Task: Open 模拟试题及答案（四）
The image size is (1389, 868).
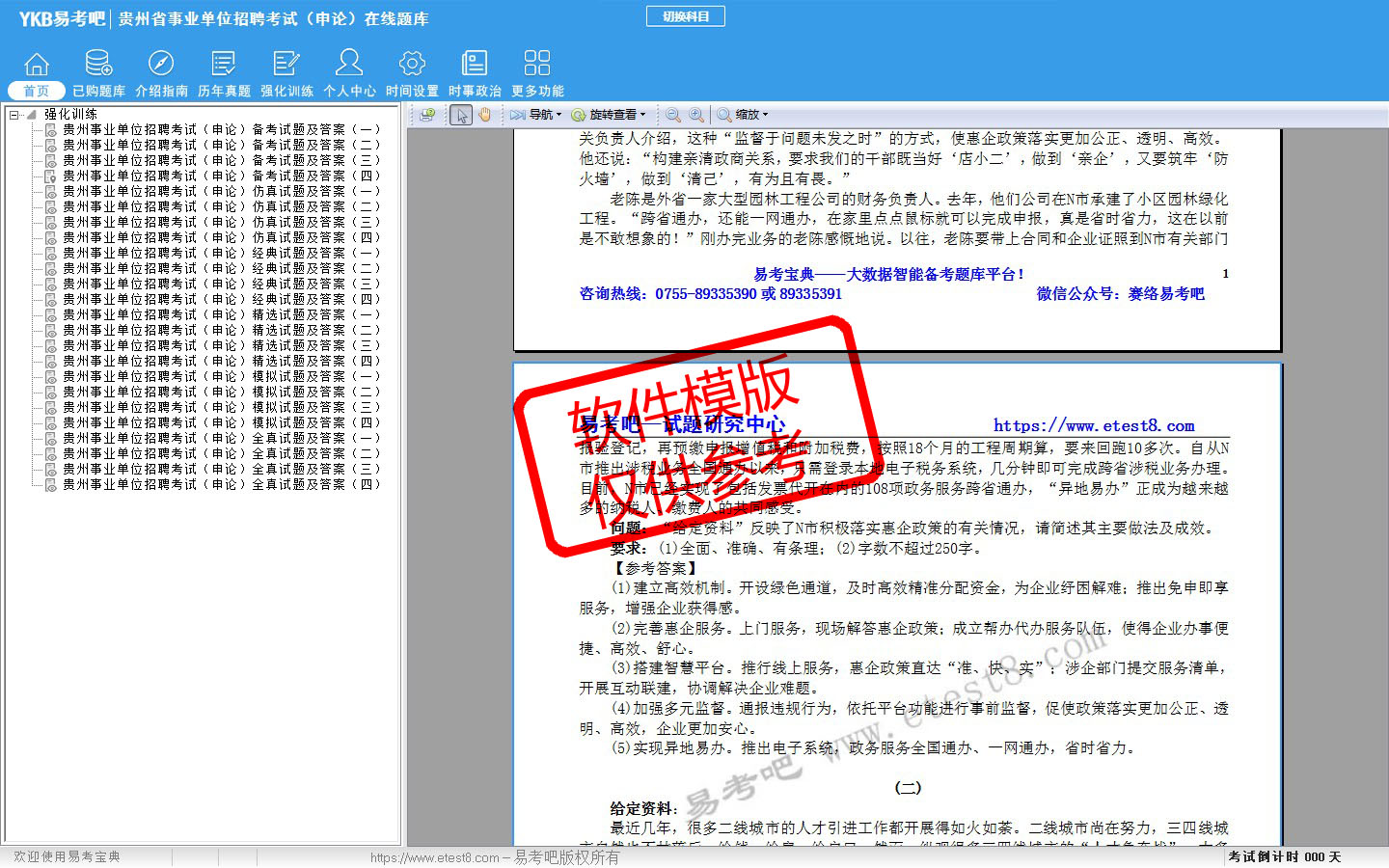Action: point(222,422)
